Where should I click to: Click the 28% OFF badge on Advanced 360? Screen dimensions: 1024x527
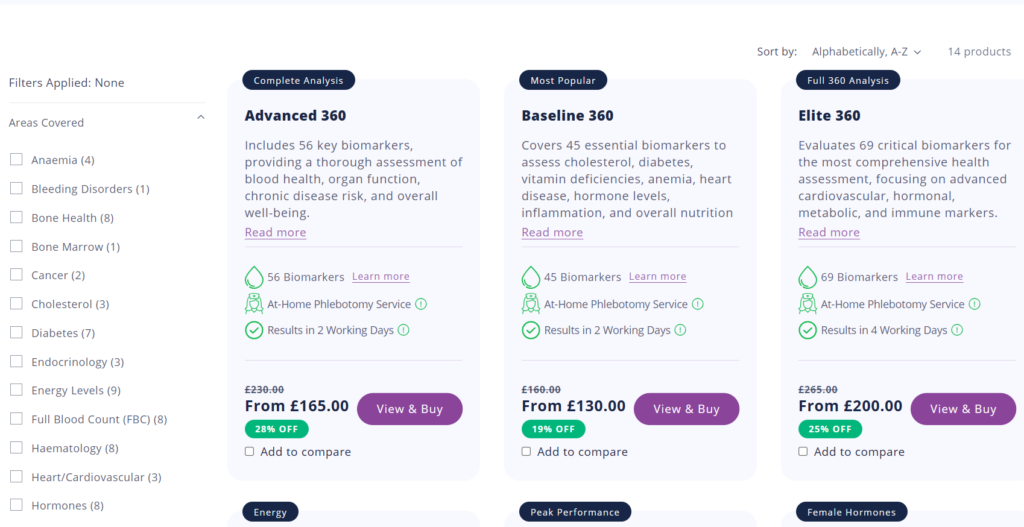click(277, 429)
